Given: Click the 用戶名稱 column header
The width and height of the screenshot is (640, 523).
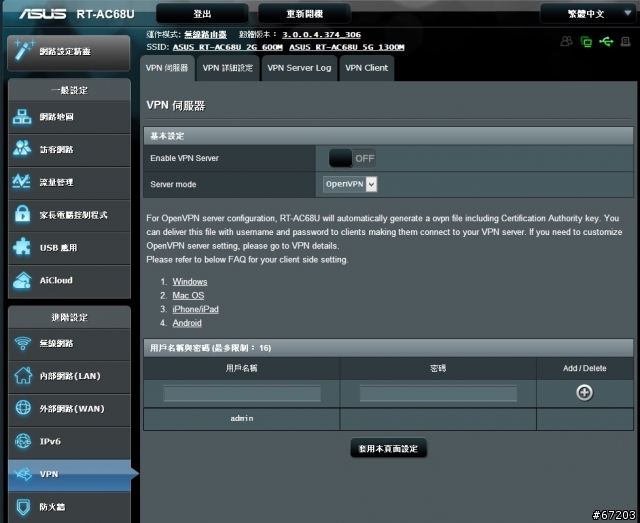Looking at the screenshot, I should pos(242,368).
